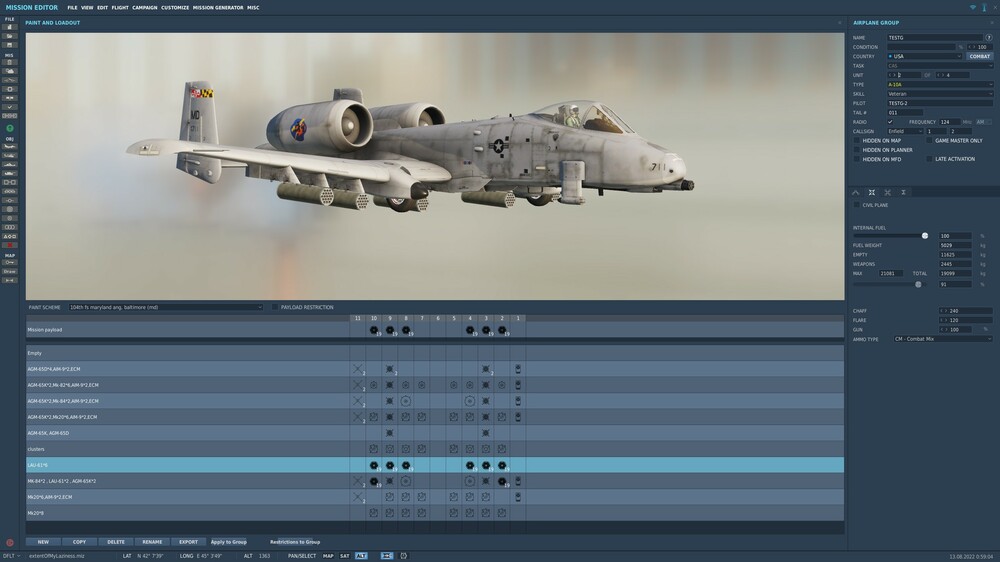
Task: Enable LATE ACTIVATION checkbox
Action: [929, 159]
